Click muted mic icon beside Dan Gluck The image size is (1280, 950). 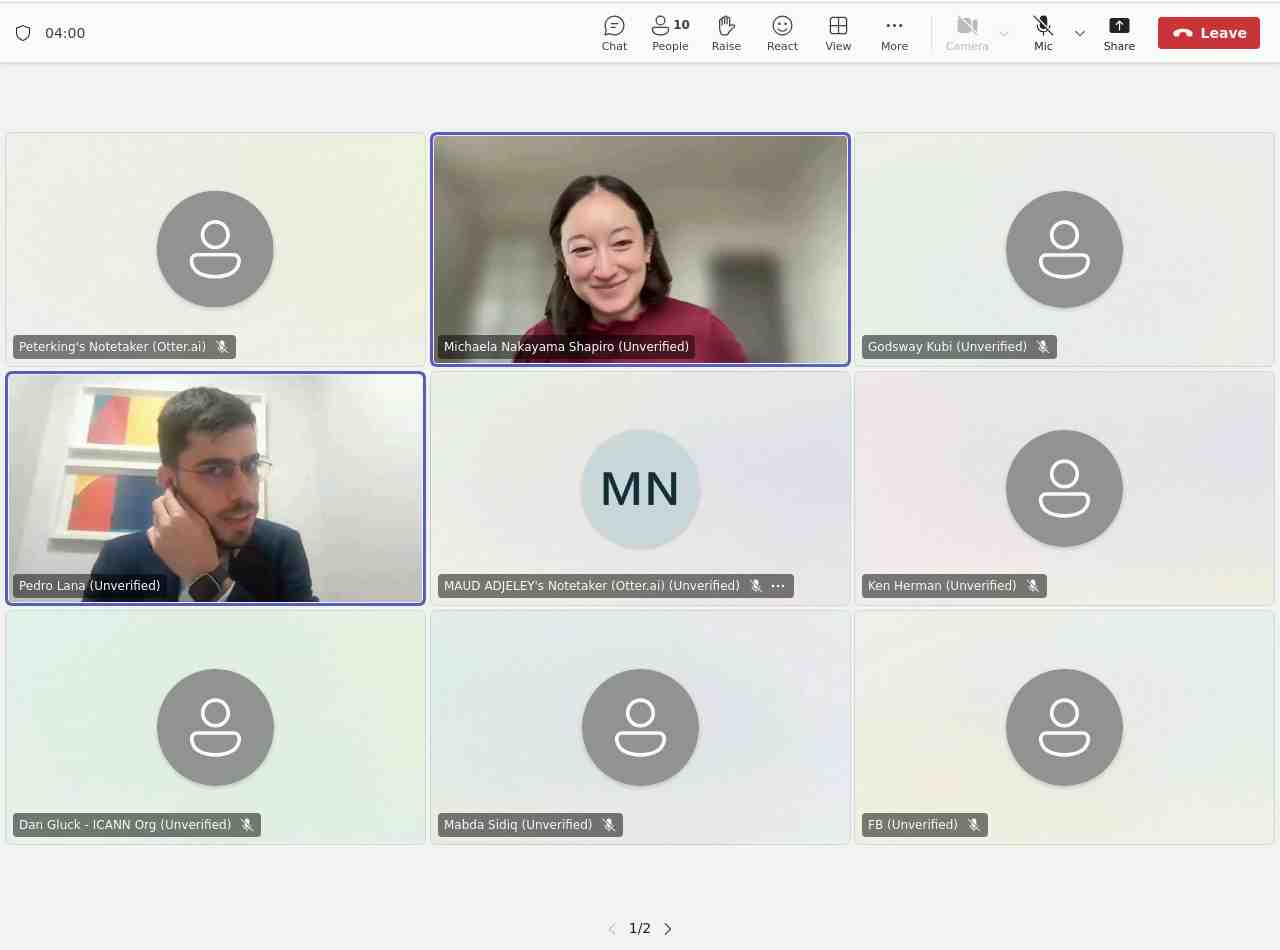pos(247,825)
